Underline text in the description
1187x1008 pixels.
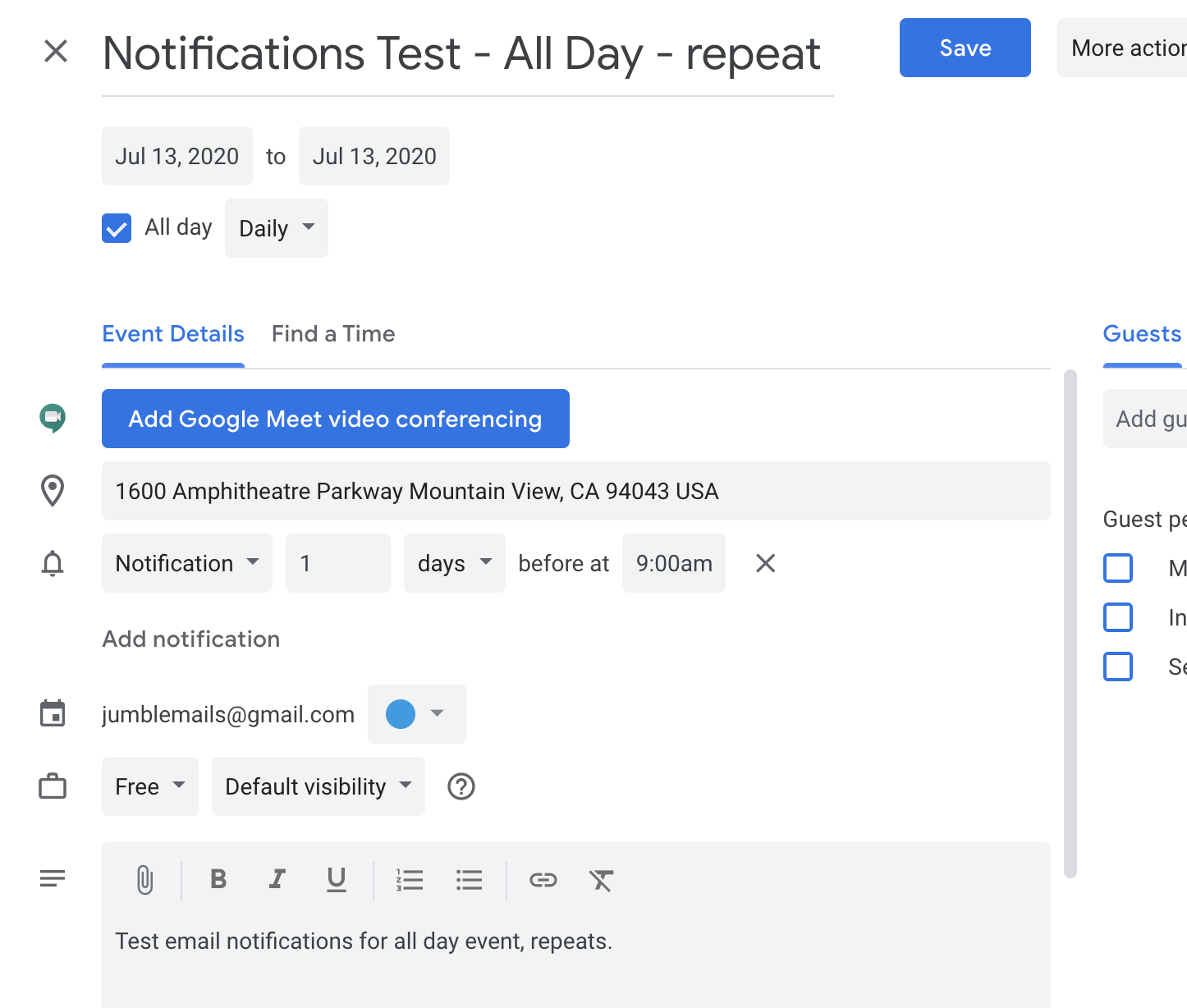pyautogui.click(x=336, y=880)
